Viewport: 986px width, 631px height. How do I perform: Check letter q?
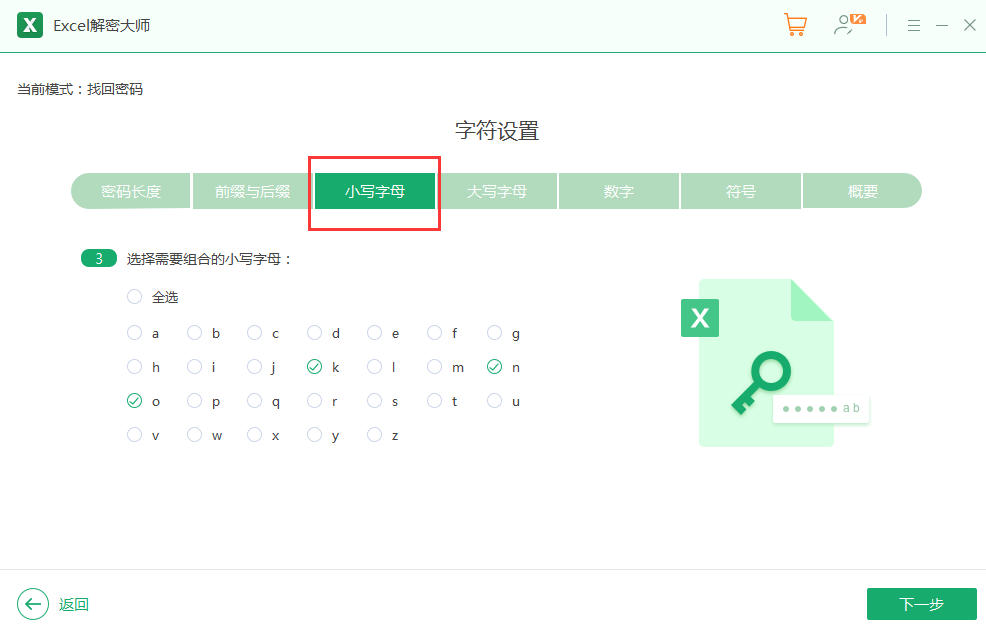(255, 401)
